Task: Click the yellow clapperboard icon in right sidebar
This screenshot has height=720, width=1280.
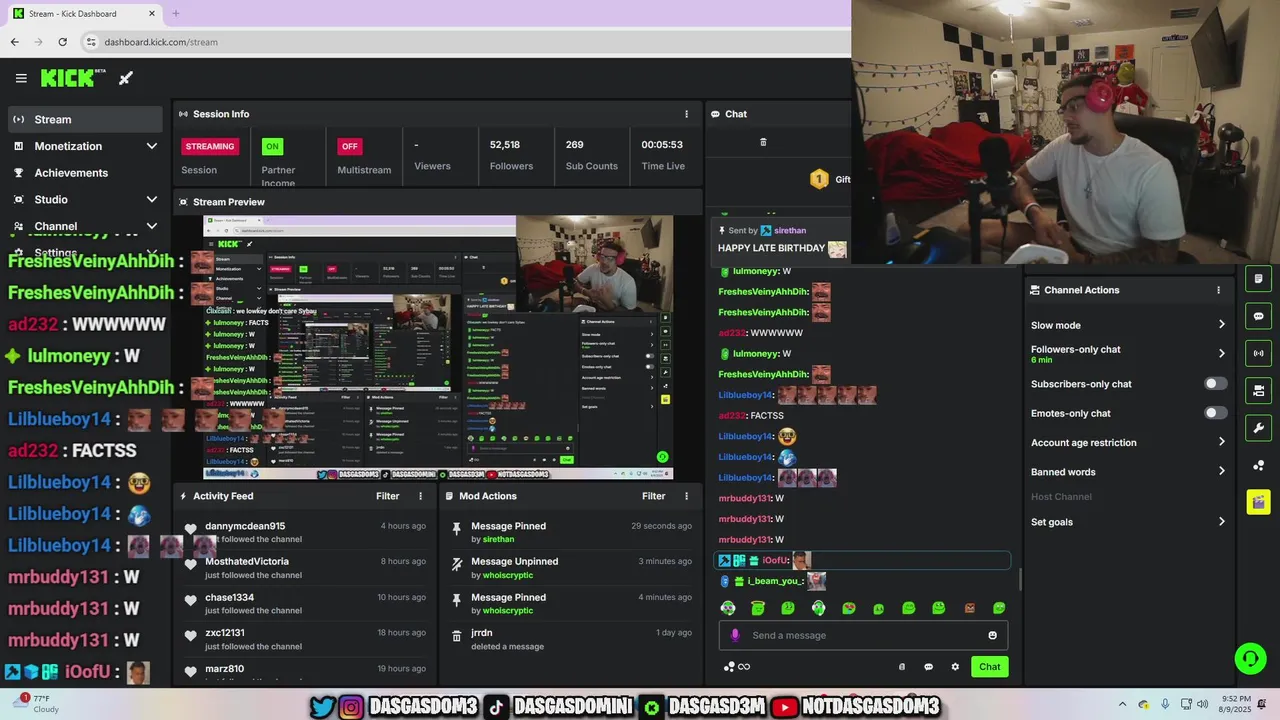Action: [1258, 502]
